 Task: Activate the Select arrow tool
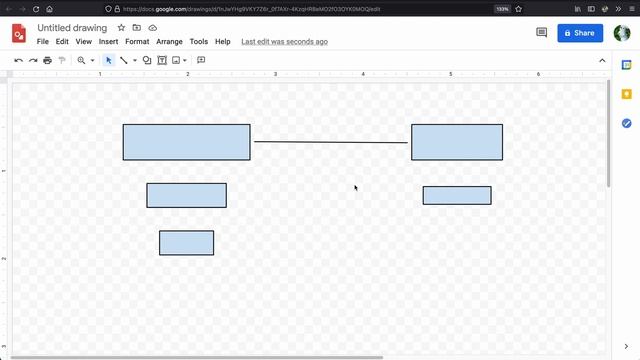click(109, 60)
